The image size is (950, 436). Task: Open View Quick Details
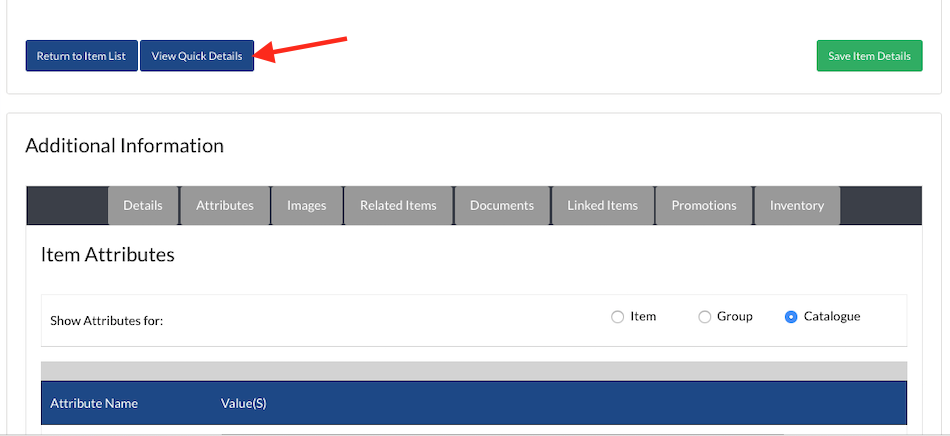pos(197,56)
